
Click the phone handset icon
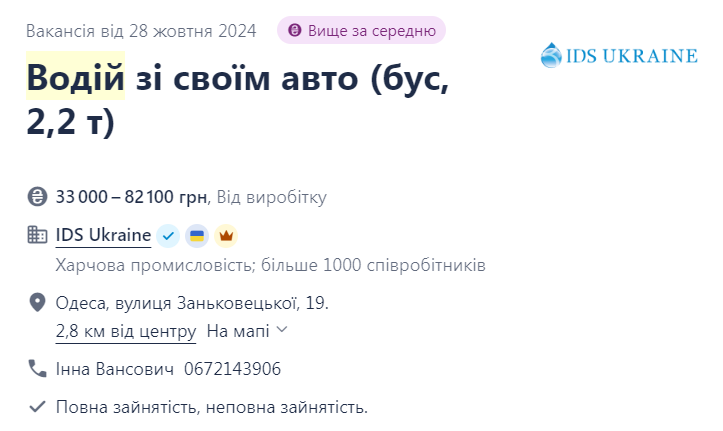coord(37,369)
